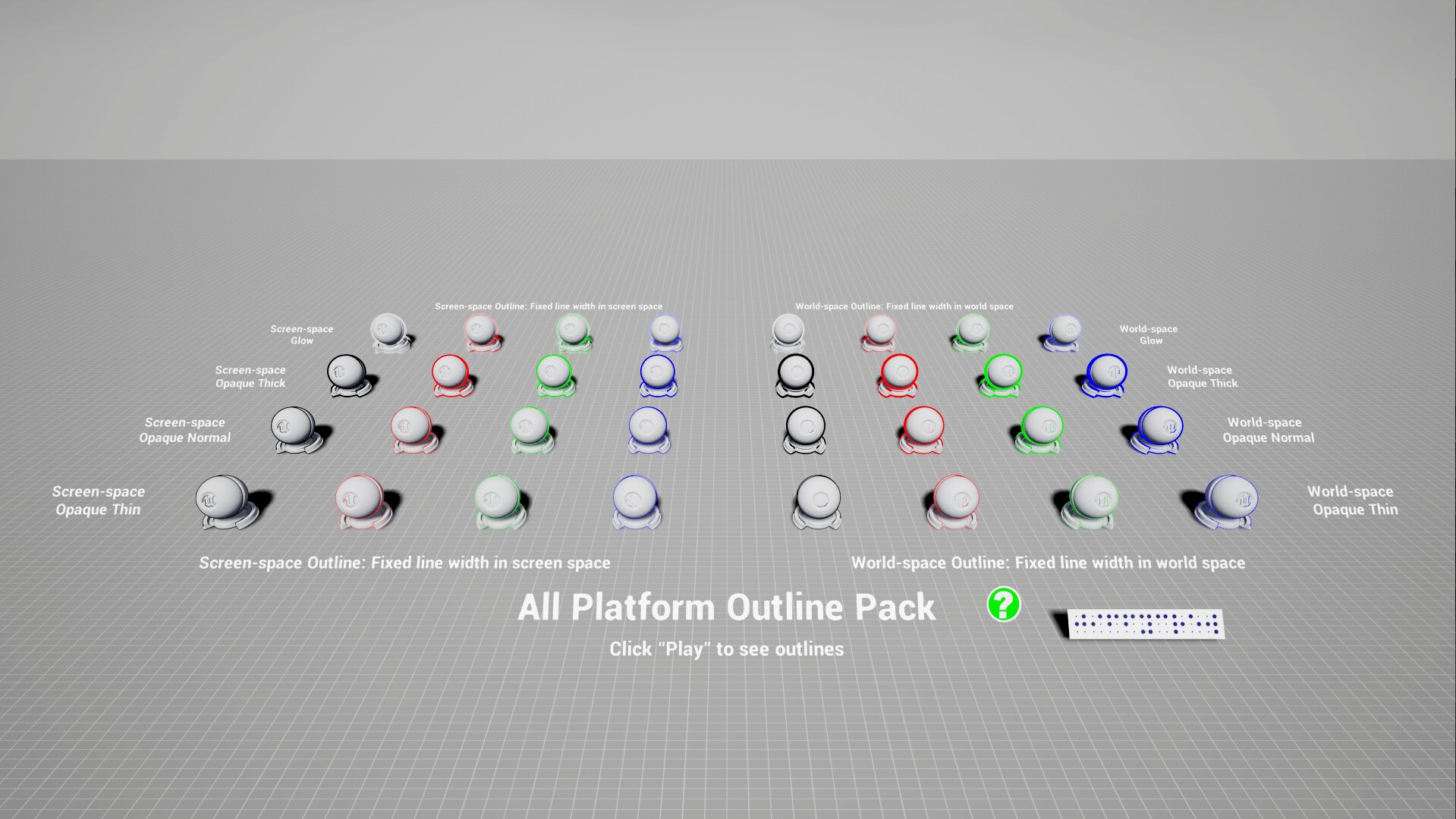The height and width of the screenshot is (819, 1456).
Task: Click the 'Click Play to see outlines' text
Action: point(725,649)
